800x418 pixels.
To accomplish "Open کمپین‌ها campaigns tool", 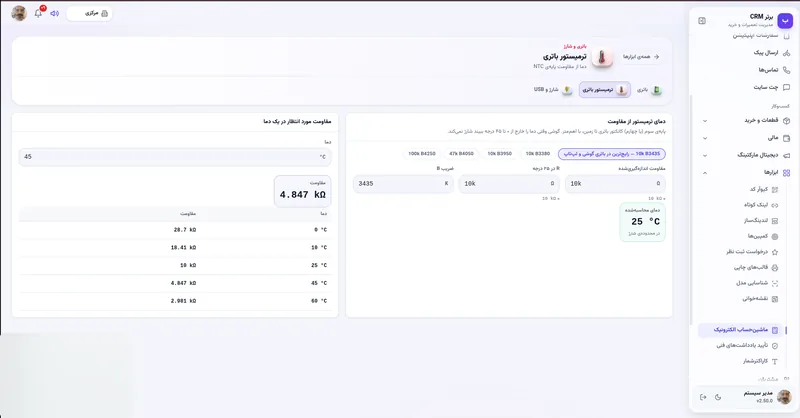I will [x=763, y=236].
